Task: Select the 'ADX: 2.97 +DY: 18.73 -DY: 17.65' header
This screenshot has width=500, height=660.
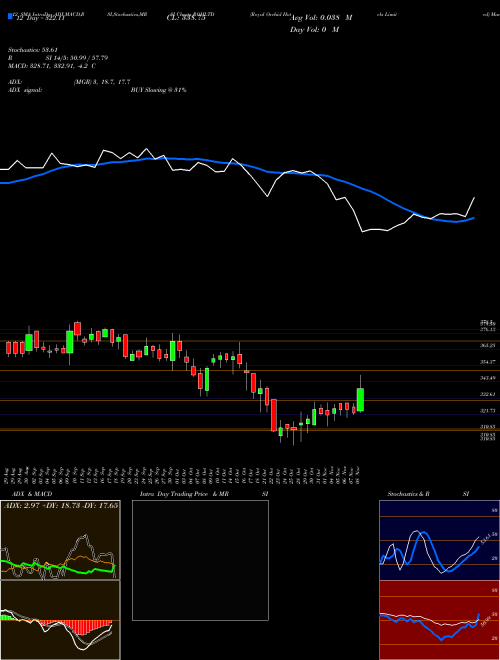Action: (61, 505)
